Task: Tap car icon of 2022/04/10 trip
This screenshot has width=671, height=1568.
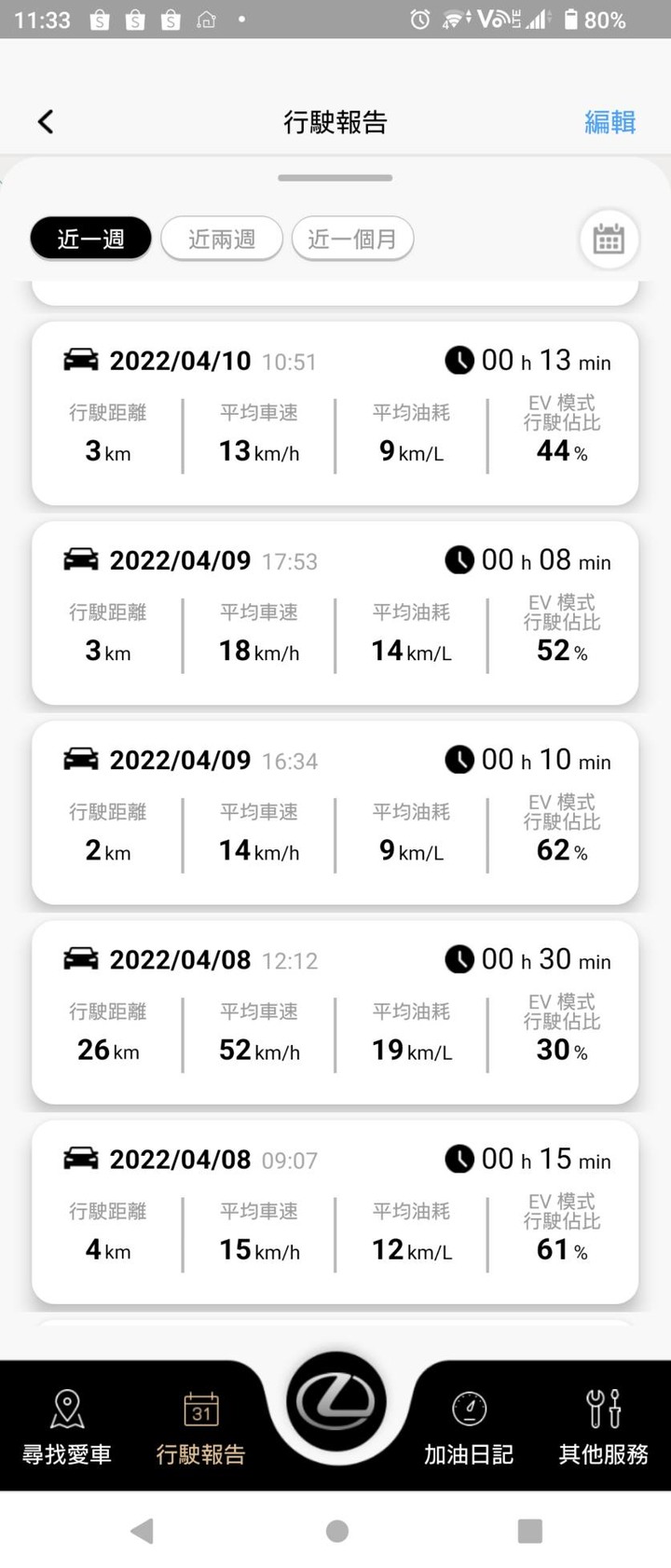Action: 81,360
